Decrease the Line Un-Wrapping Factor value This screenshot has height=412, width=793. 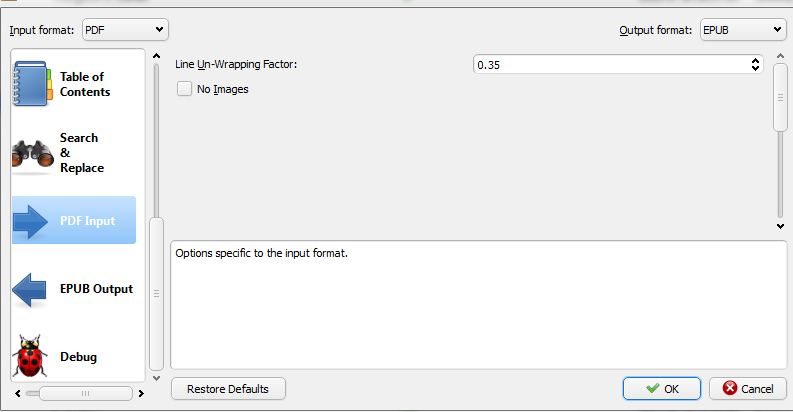click(756, 69)
